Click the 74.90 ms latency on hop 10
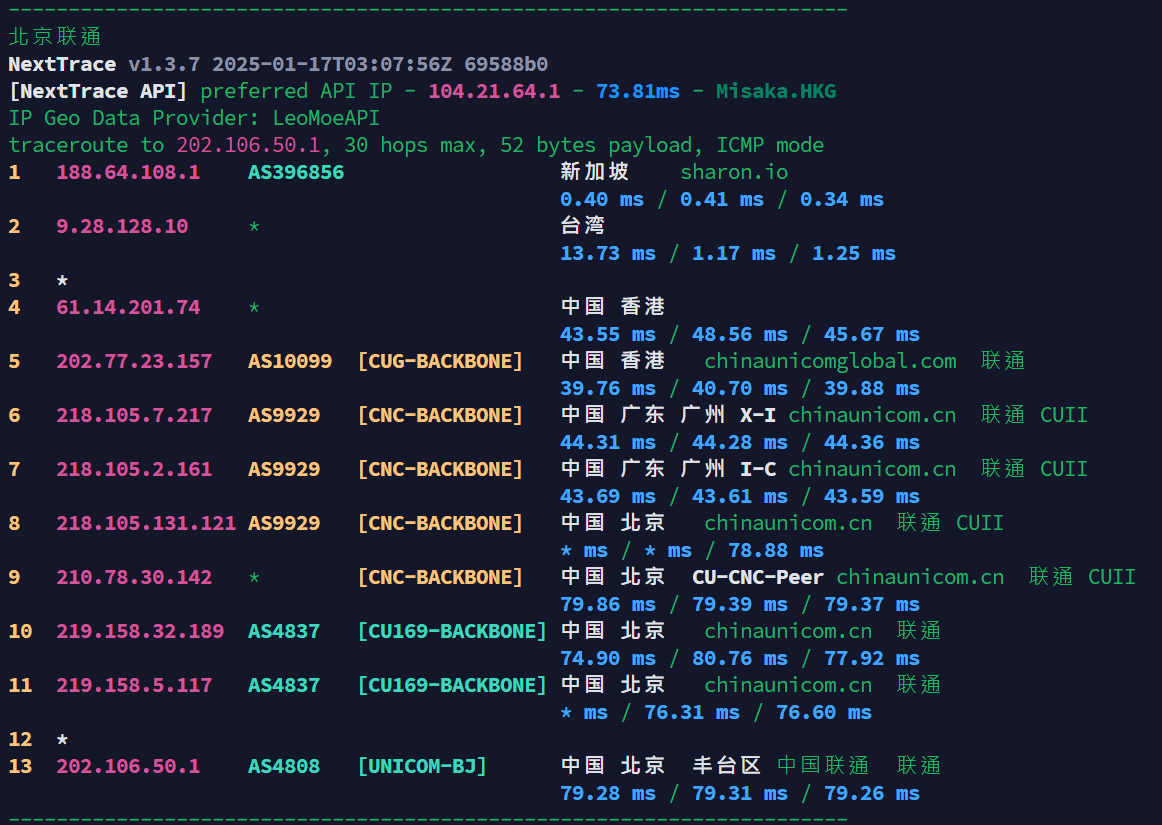 (x=608, y=659)
